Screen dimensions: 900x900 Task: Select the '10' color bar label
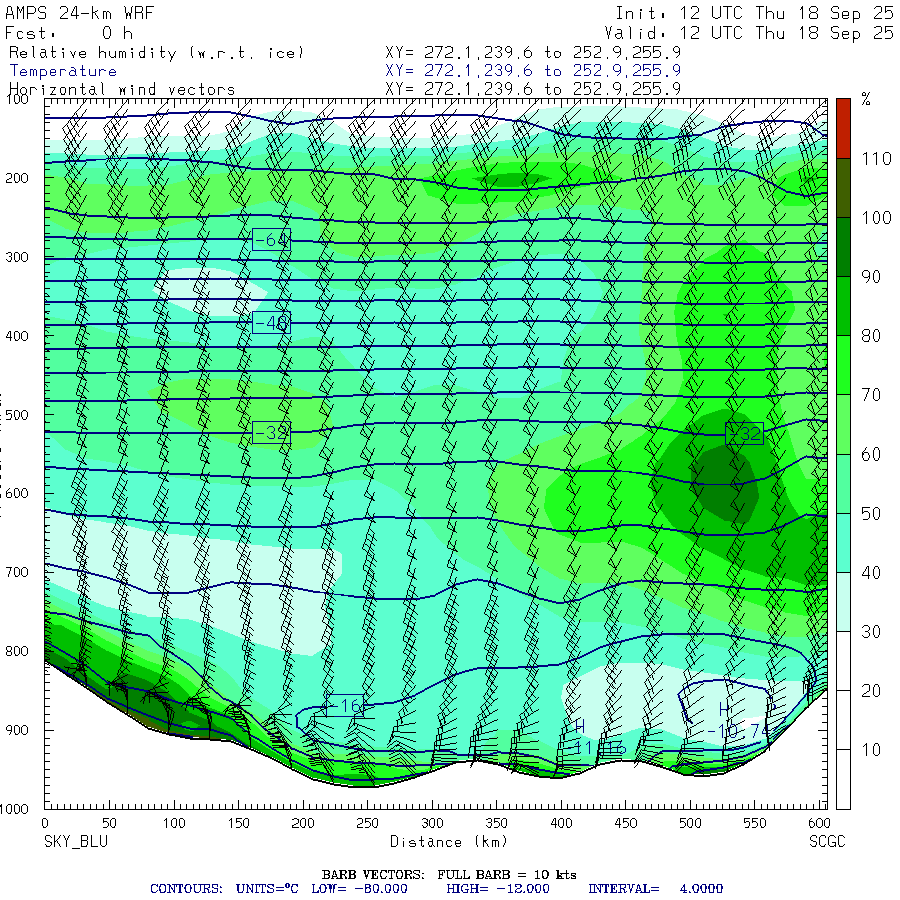(871, 750)
